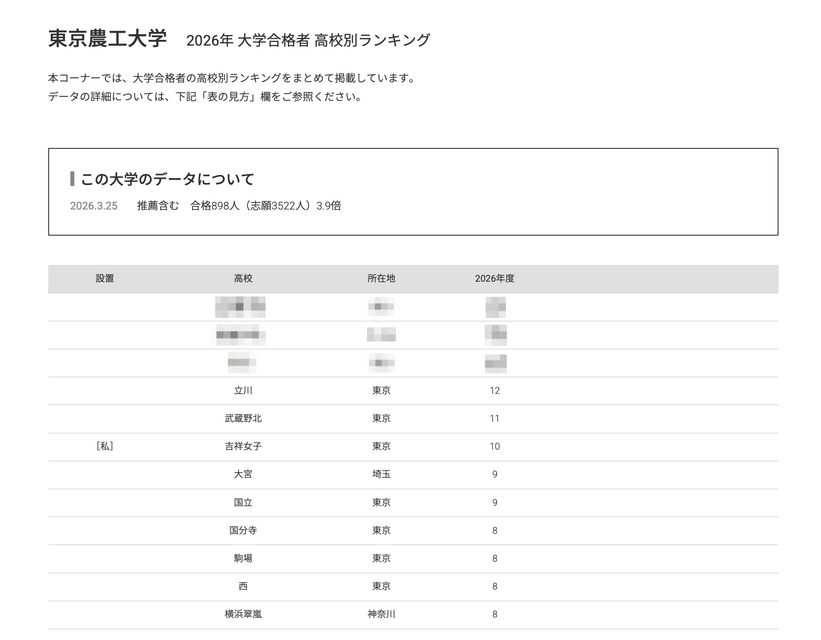Screen dimensions: 821x640
Task: Click the intro line starting with データの詳細については
Action: pyautogui.click(x=206, y=96)
